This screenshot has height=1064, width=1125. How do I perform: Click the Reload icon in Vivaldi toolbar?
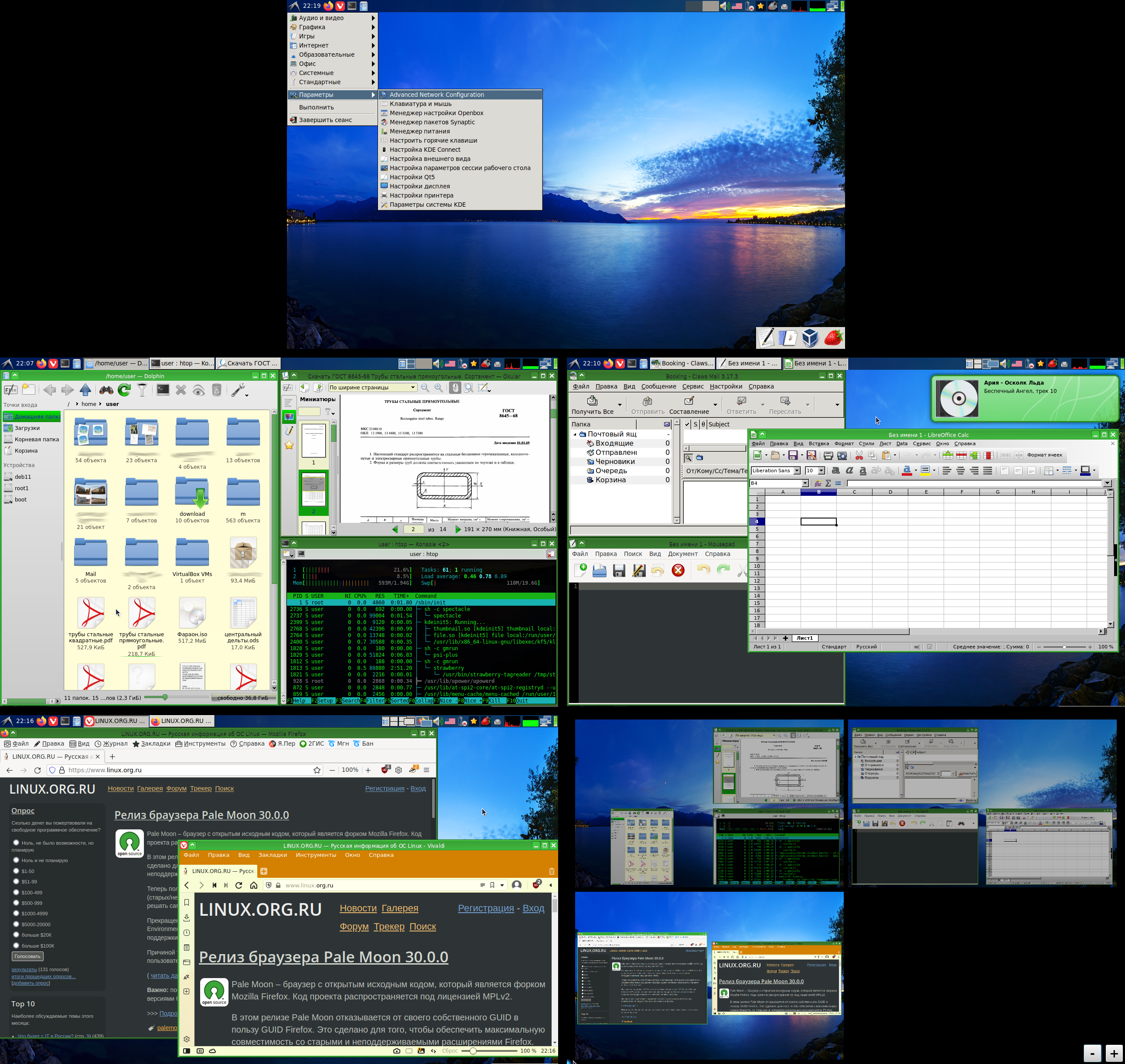pos(239,885)
